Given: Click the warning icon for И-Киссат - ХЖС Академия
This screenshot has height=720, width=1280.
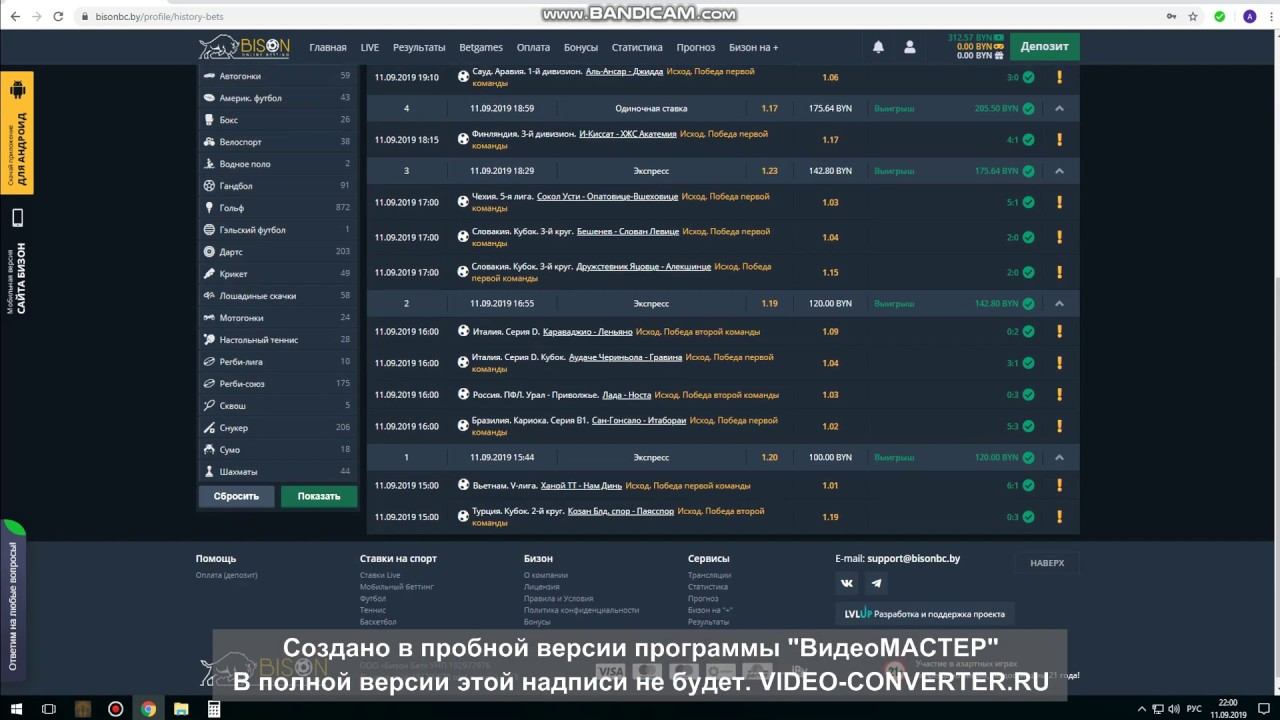Looking at the screenshot, I should (1059, 140).
